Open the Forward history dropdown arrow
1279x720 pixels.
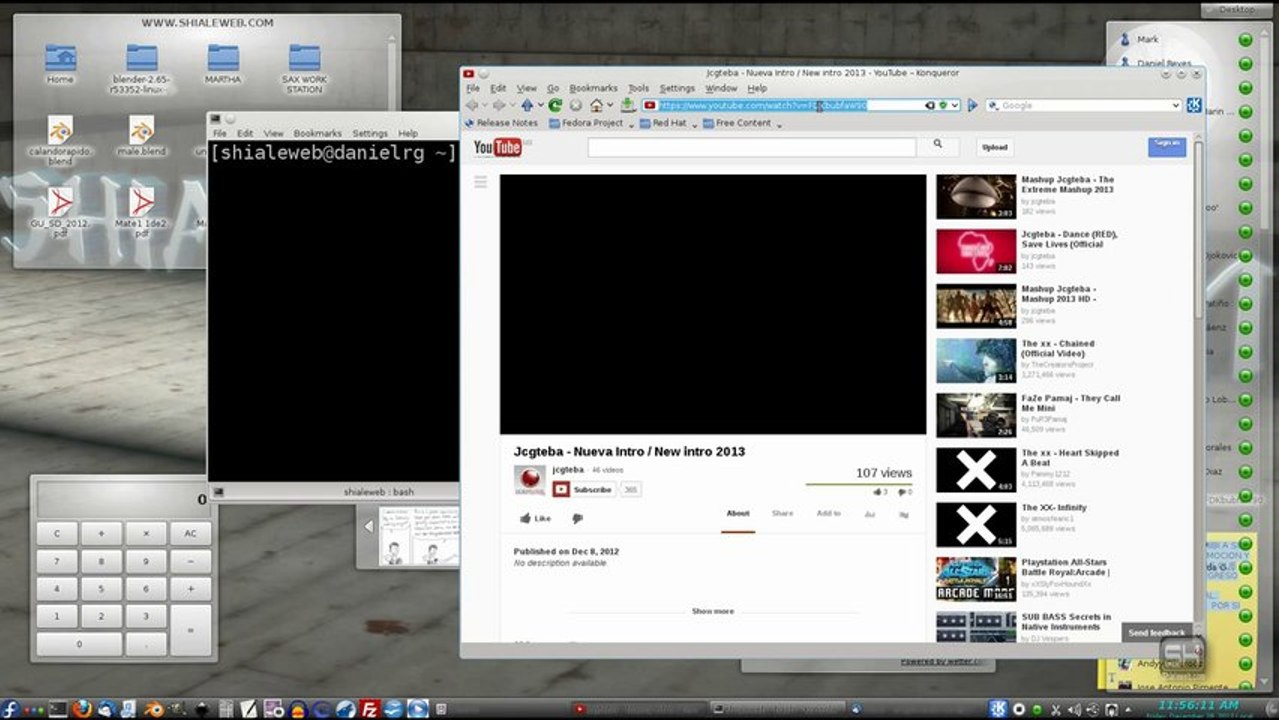pos(511,105)
